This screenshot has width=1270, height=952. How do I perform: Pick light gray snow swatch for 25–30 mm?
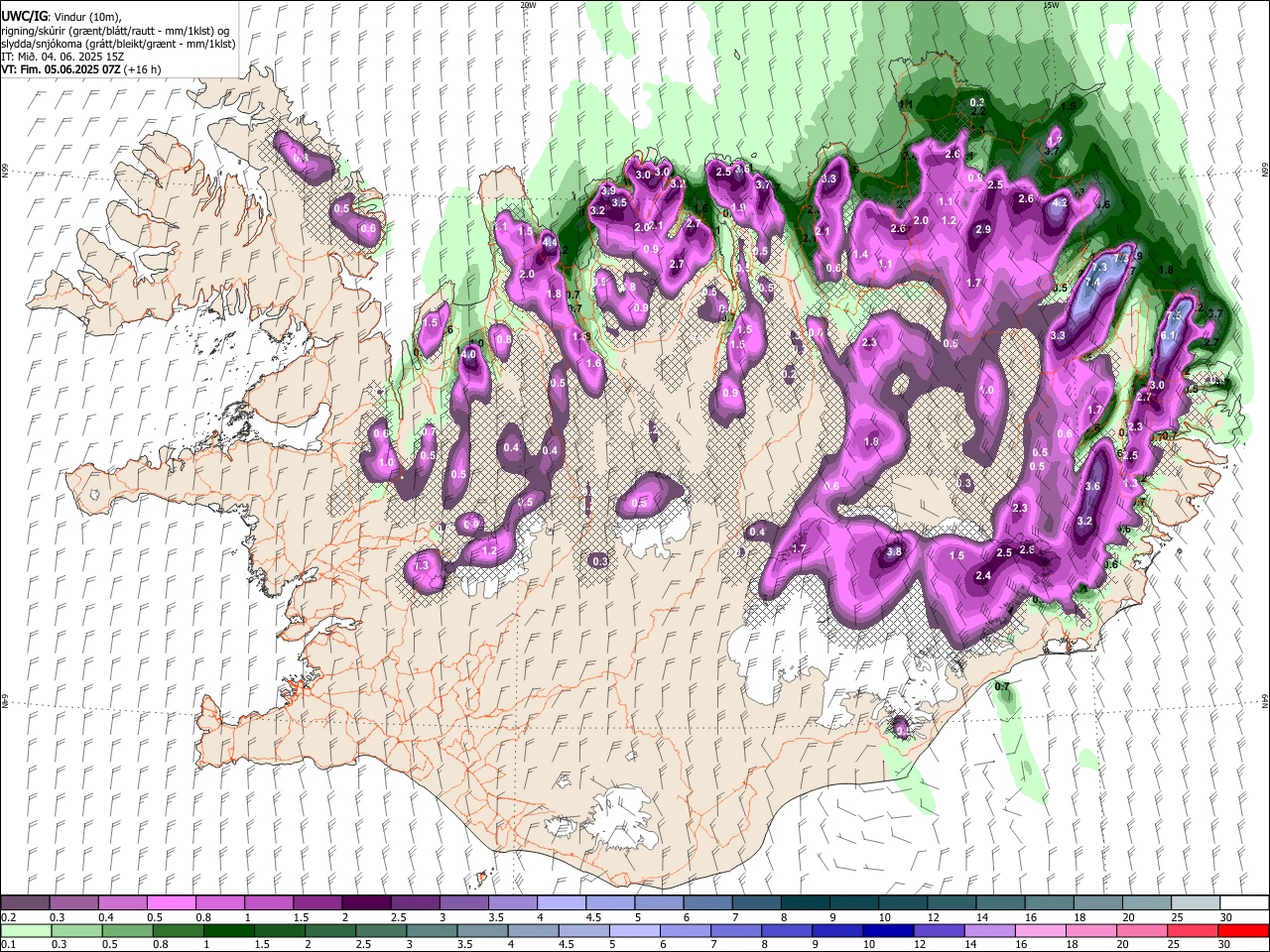[1195, 903]
